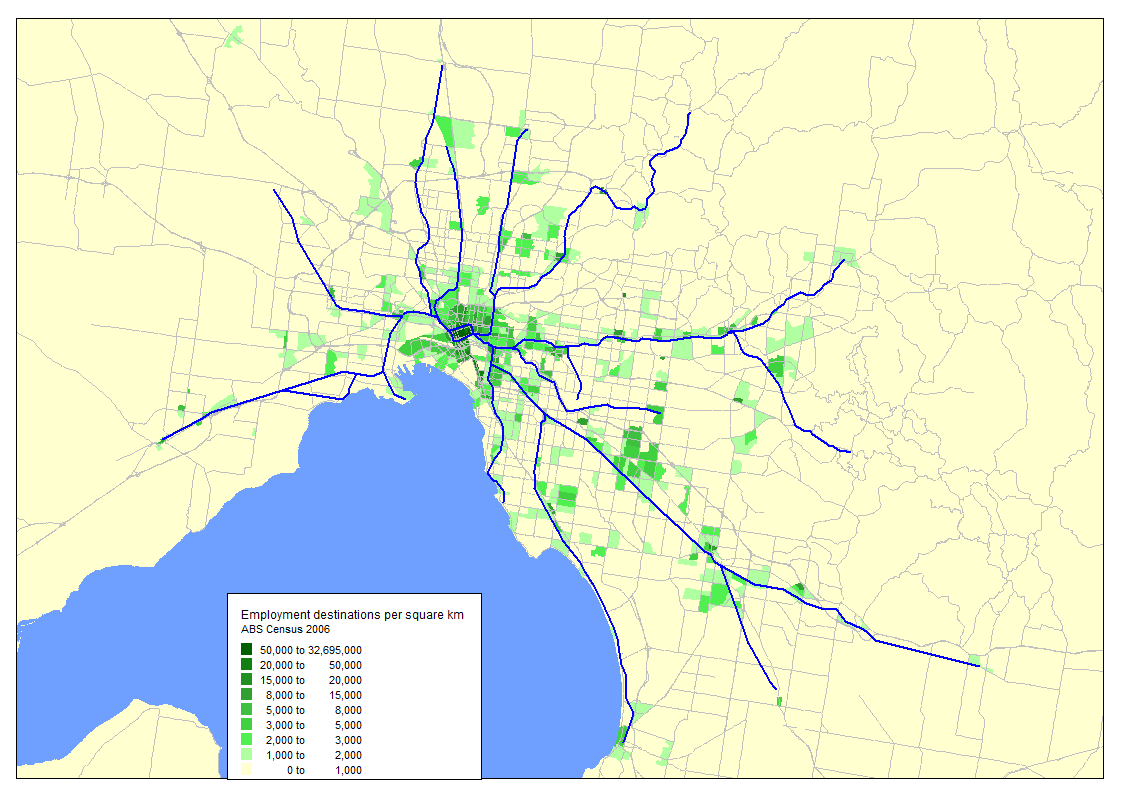Viewport: 1122px width, 794px height.
Task: Select the southwestern tip of the western rail line
Action: pyautogui.click(x=162, y=439)
